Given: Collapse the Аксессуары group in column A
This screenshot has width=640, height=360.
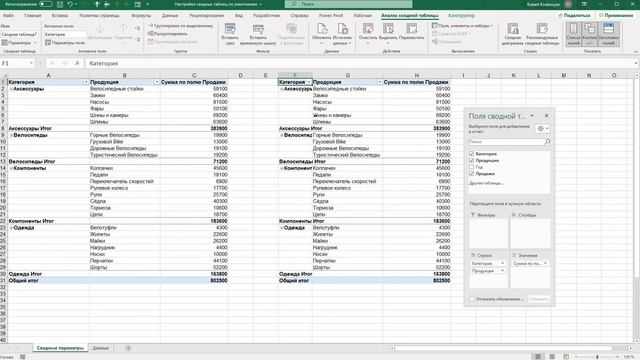Looking at the screenshot, I should tap(11, 89).
